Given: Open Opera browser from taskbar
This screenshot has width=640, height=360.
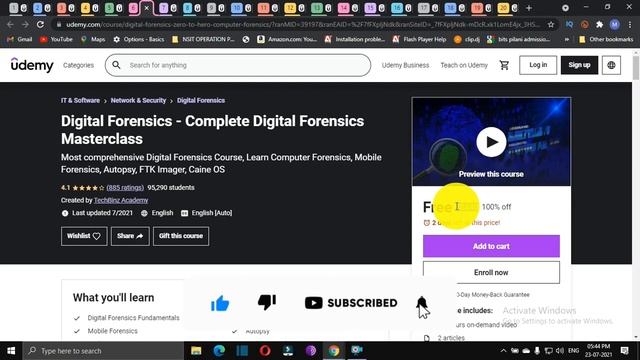Looking at the screenshot, I should (x=265, y=351).
